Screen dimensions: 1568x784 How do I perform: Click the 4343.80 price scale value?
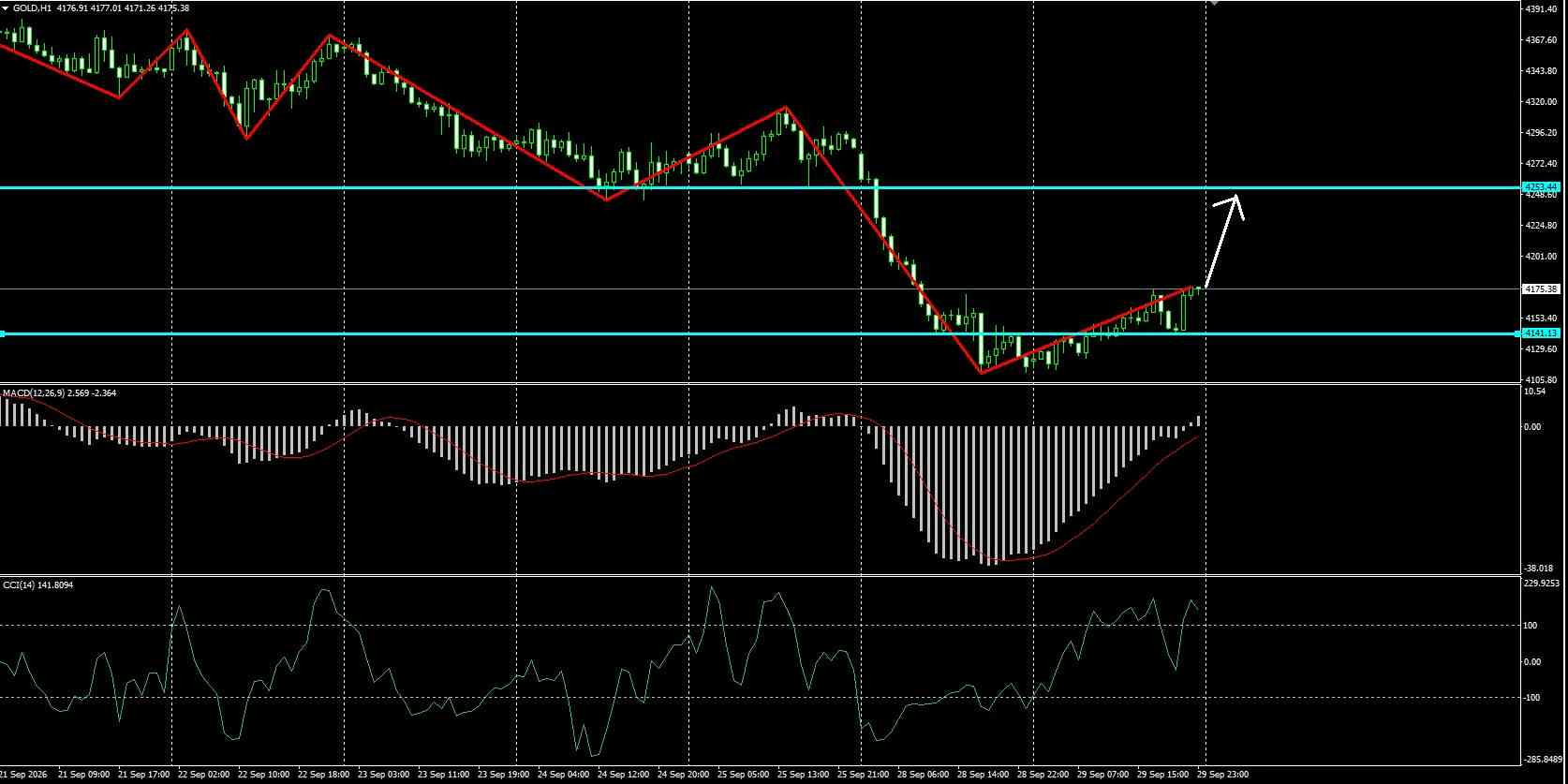(x=1541, y=71)
